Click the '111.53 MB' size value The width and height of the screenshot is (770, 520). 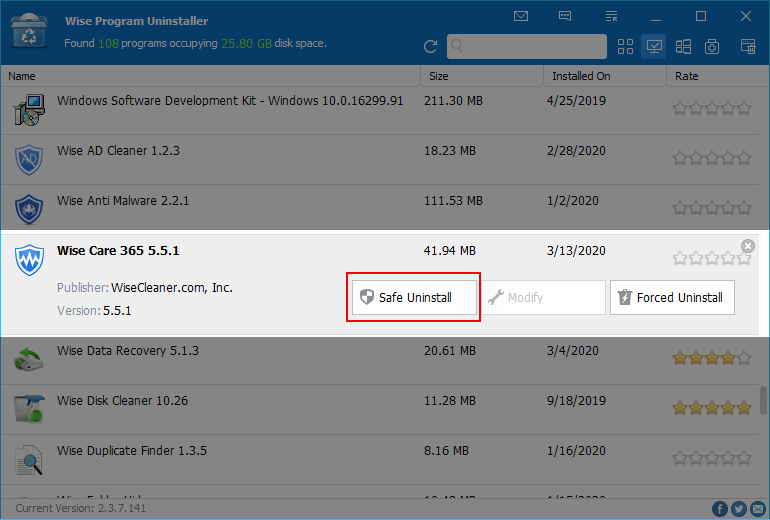coord(453,201)
